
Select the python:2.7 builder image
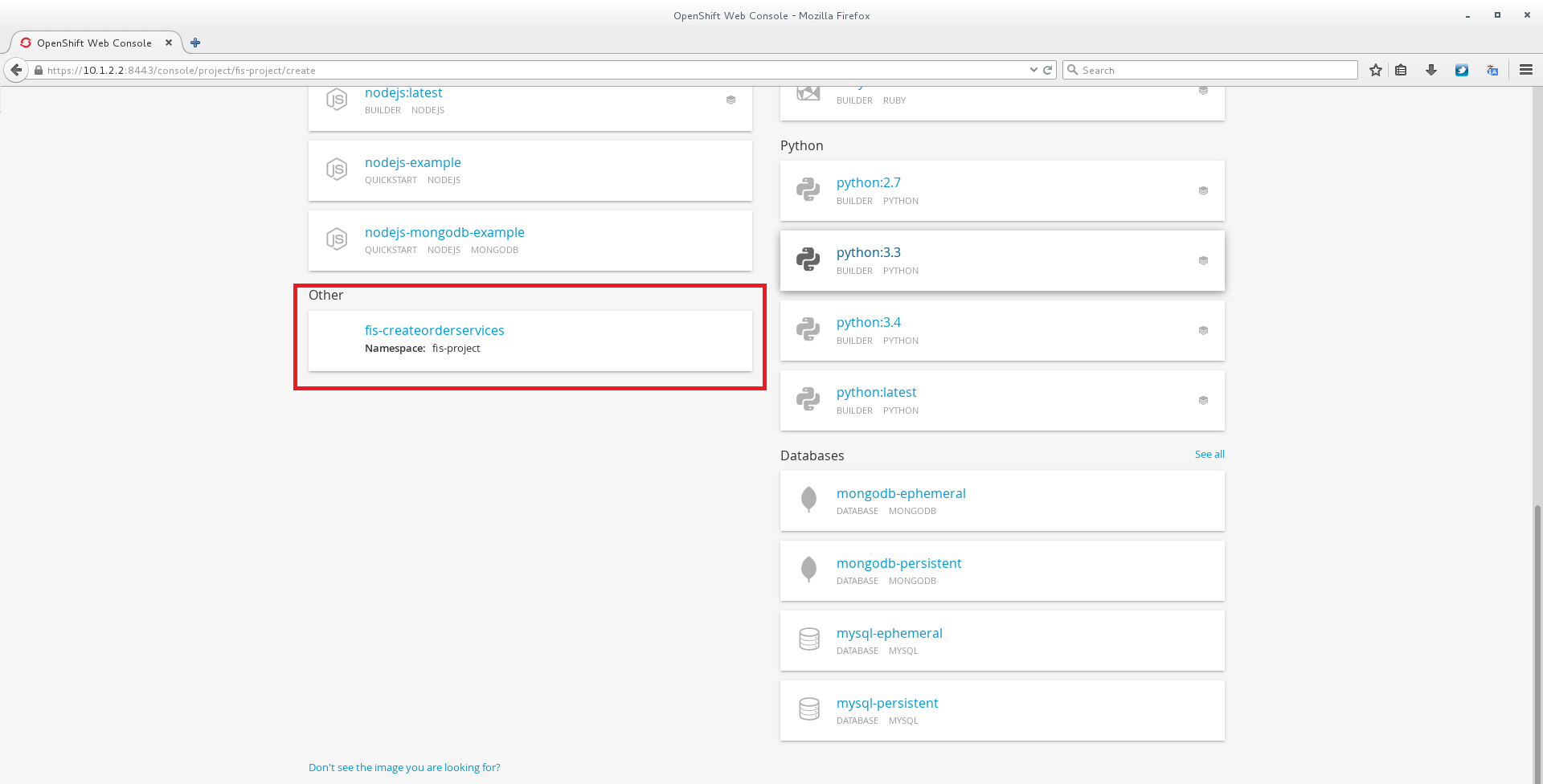869,182
